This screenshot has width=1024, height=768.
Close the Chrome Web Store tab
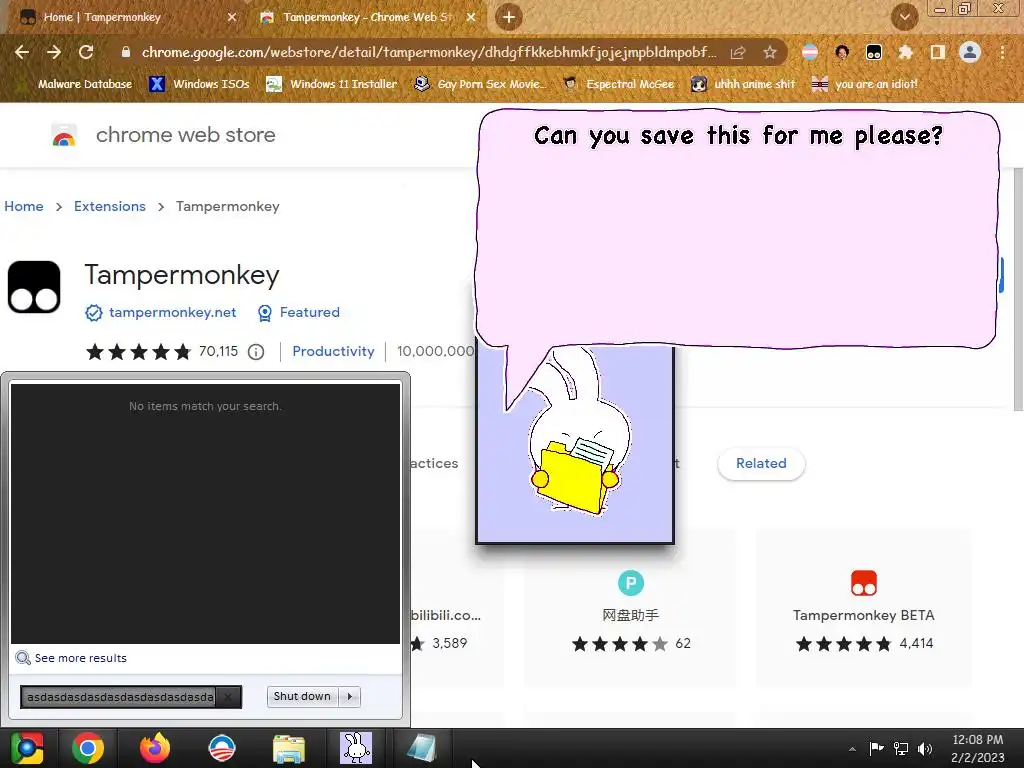[x=471, y=17]
